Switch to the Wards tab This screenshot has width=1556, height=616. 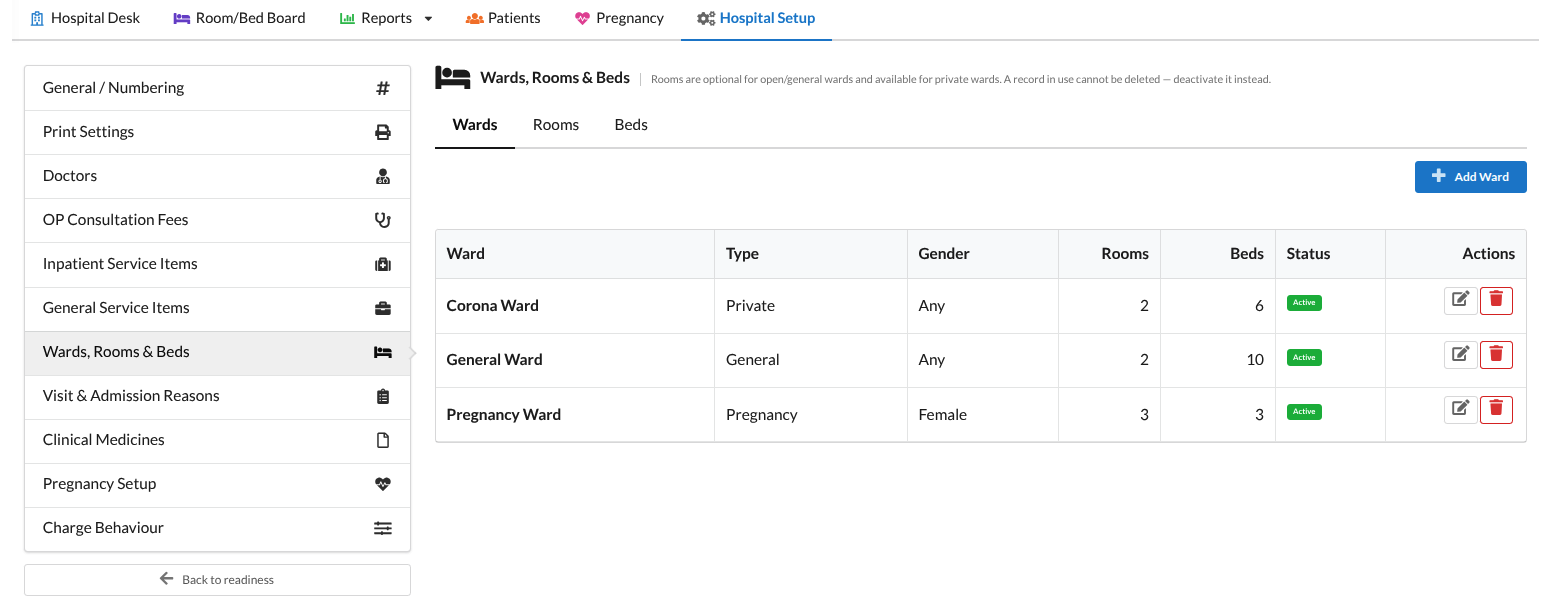pyautogui.click(x=475, y=125)
